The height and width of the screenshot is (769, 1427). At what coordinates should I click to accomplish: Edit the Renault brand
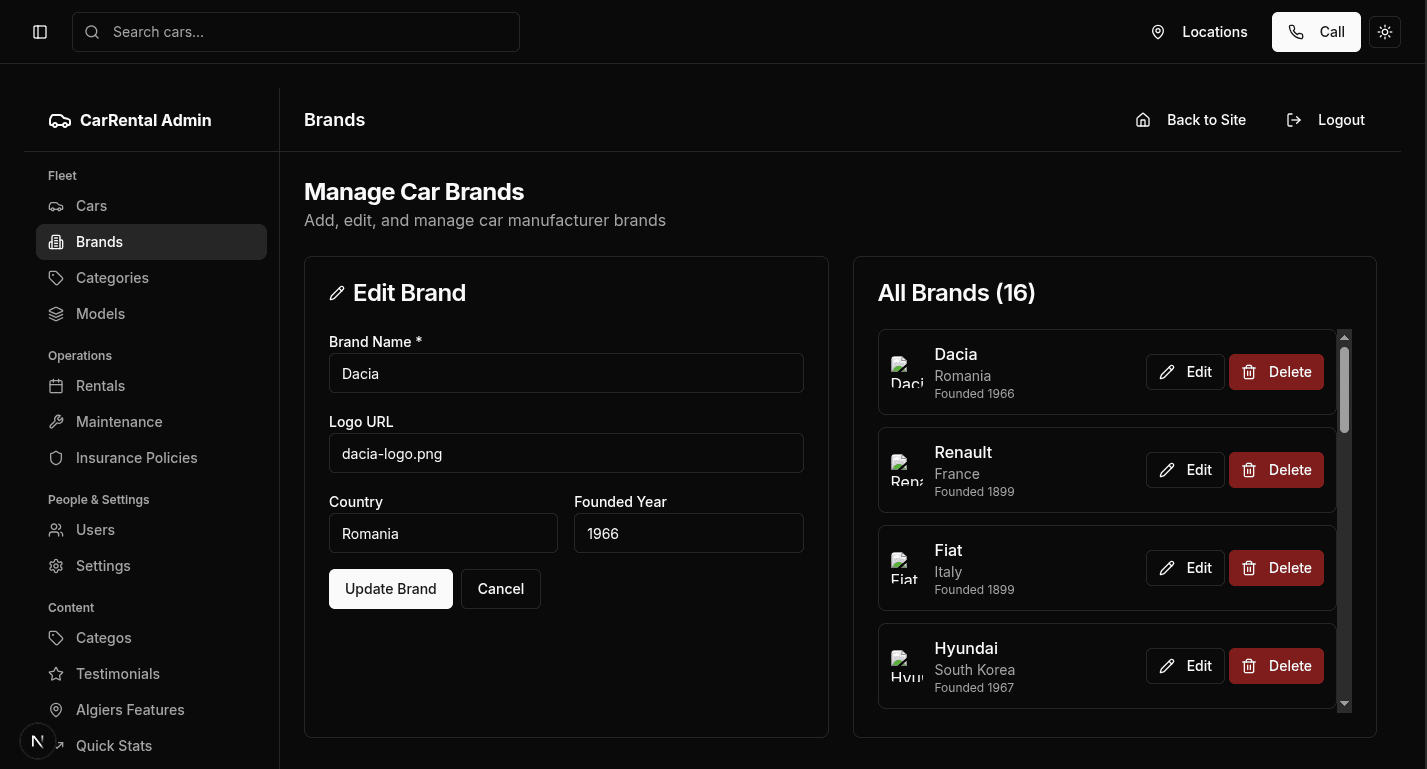coord(1185,470)
